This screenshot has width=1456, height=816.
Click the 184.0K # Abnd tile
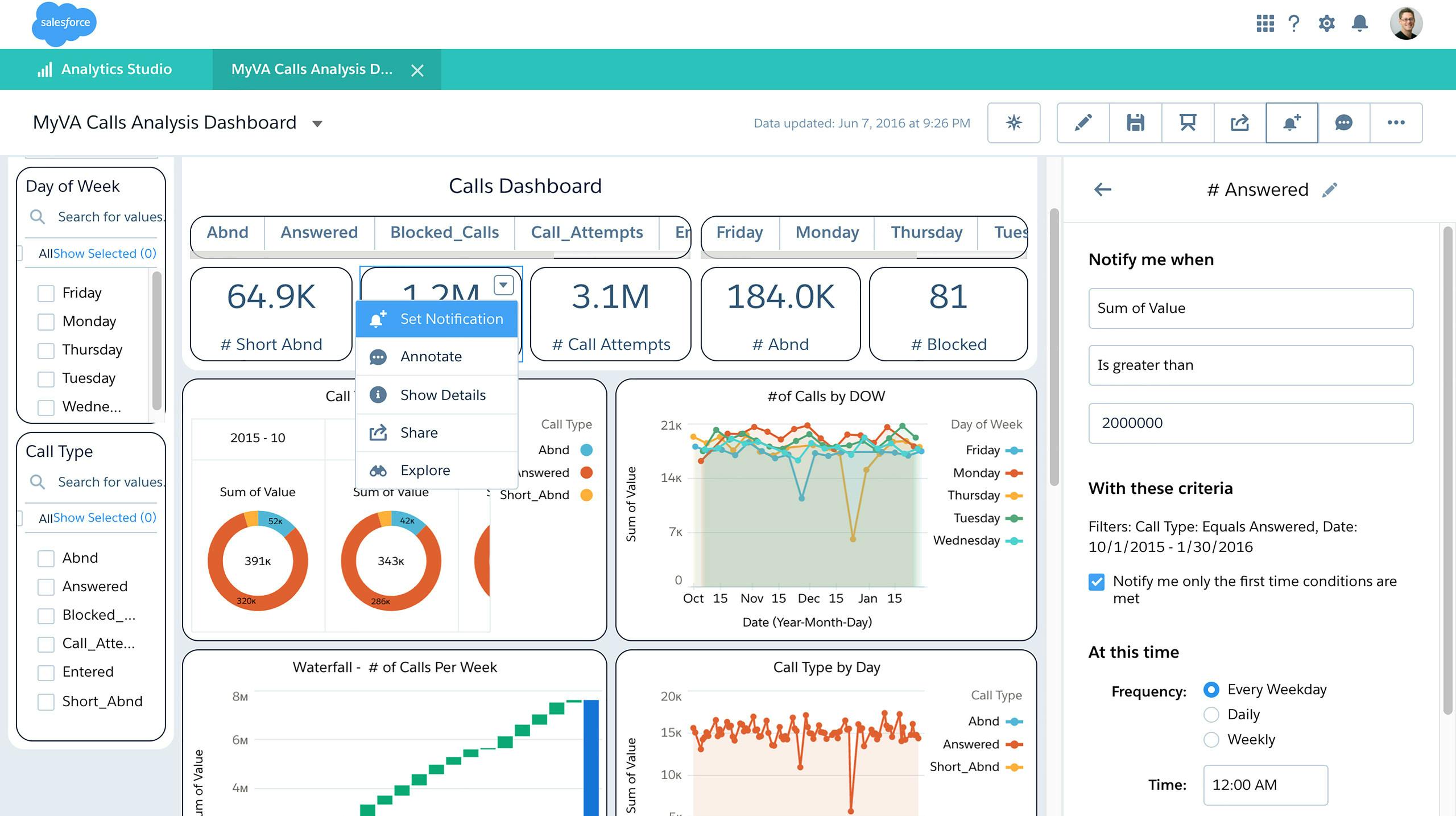(x=780, y=314)
